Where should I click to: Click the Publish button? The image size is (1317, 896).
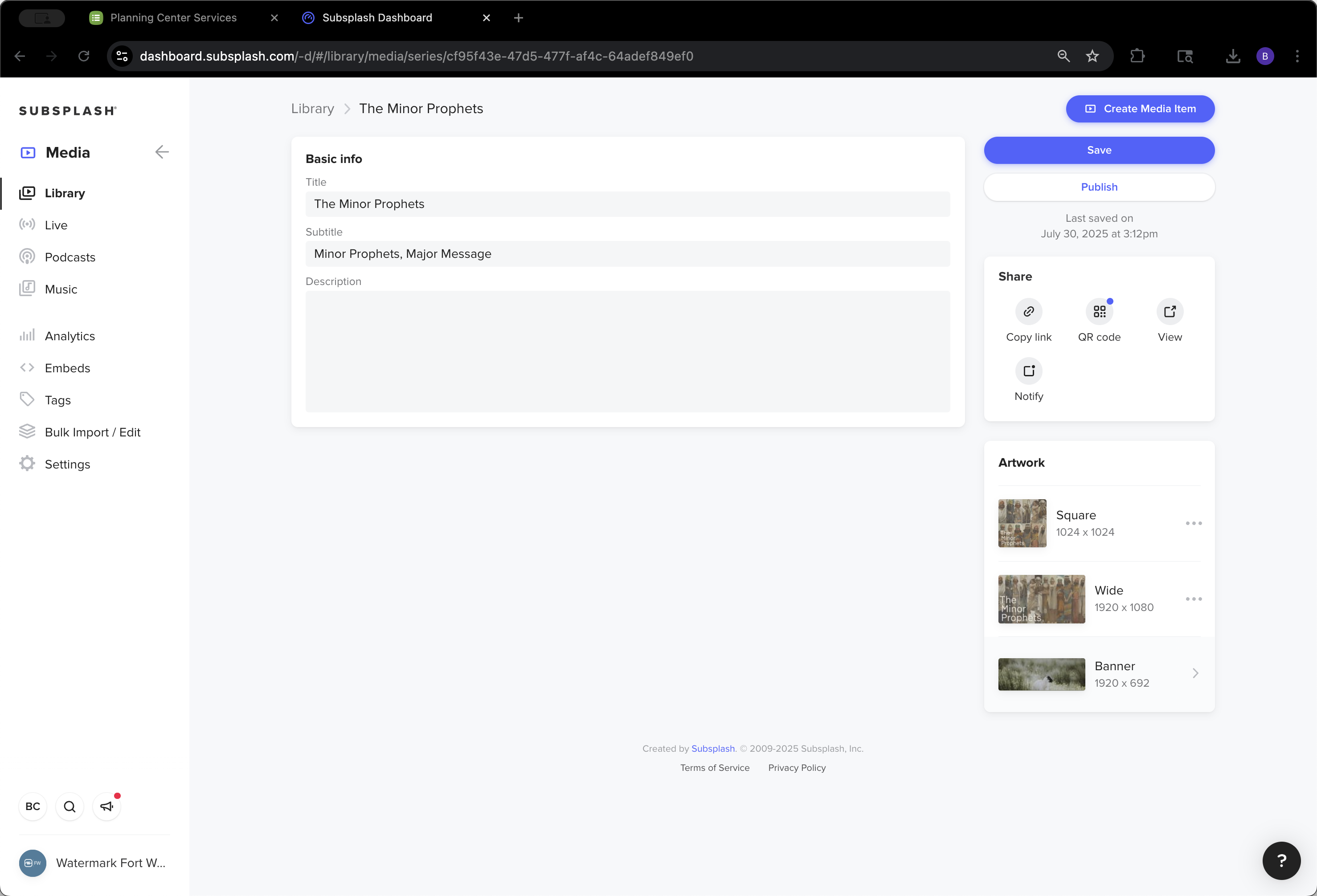(x=1099, y=187)
